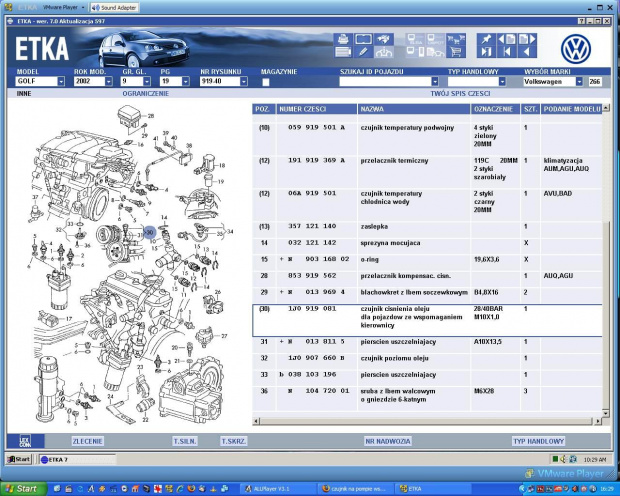Click the exit door arrow icon
Image resolution: width=620 pixels, height=496 pixels.
point(486,52)
